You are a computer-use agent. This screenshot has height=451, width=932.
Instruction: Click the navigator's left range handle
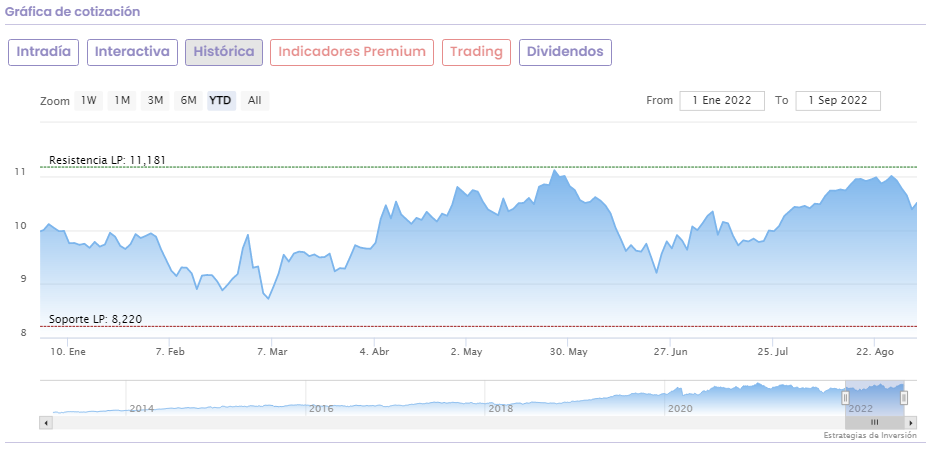pyautogui.click(x=845, y=398)
